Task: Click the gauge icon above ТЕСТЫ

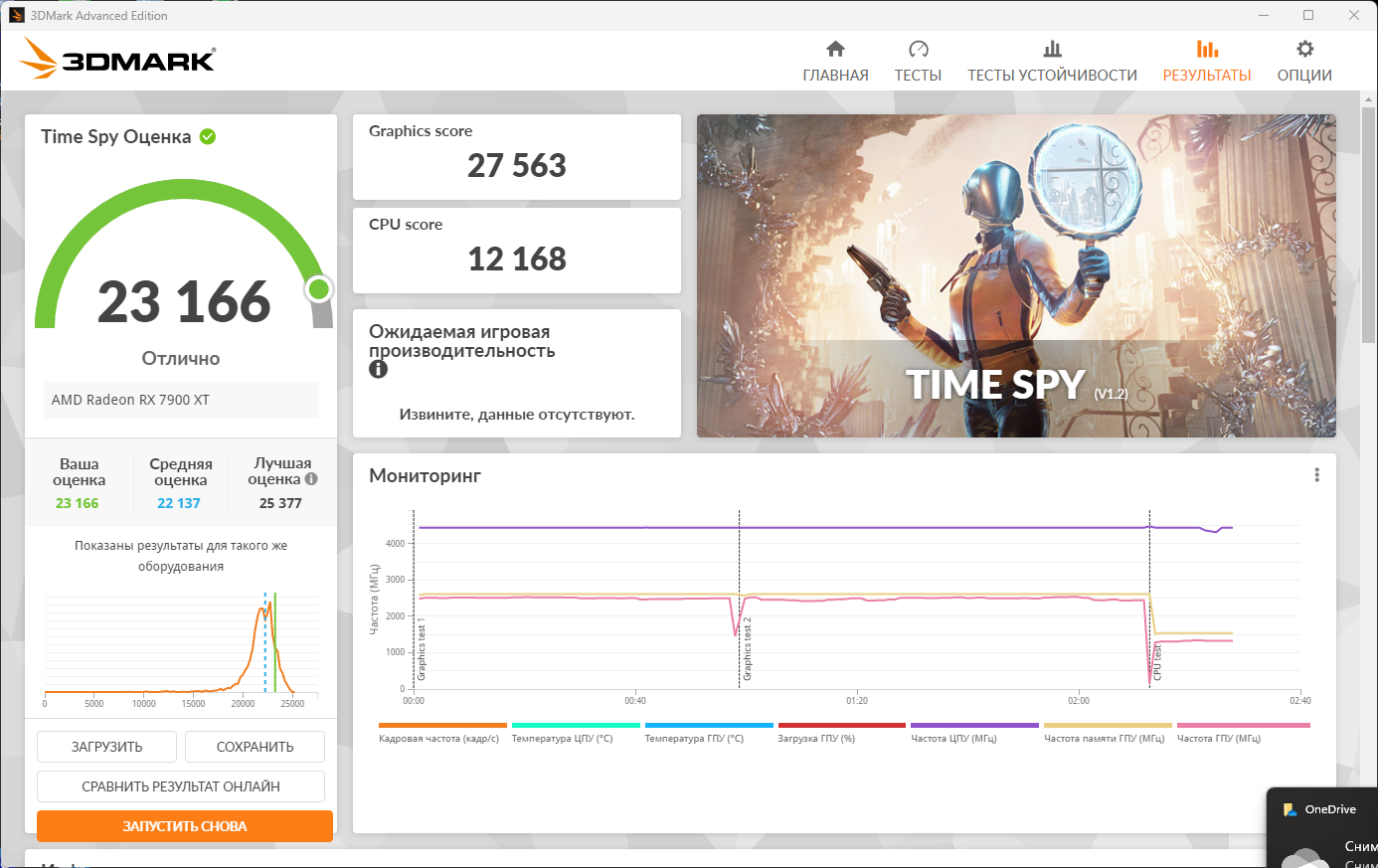Action: [918, 49]
